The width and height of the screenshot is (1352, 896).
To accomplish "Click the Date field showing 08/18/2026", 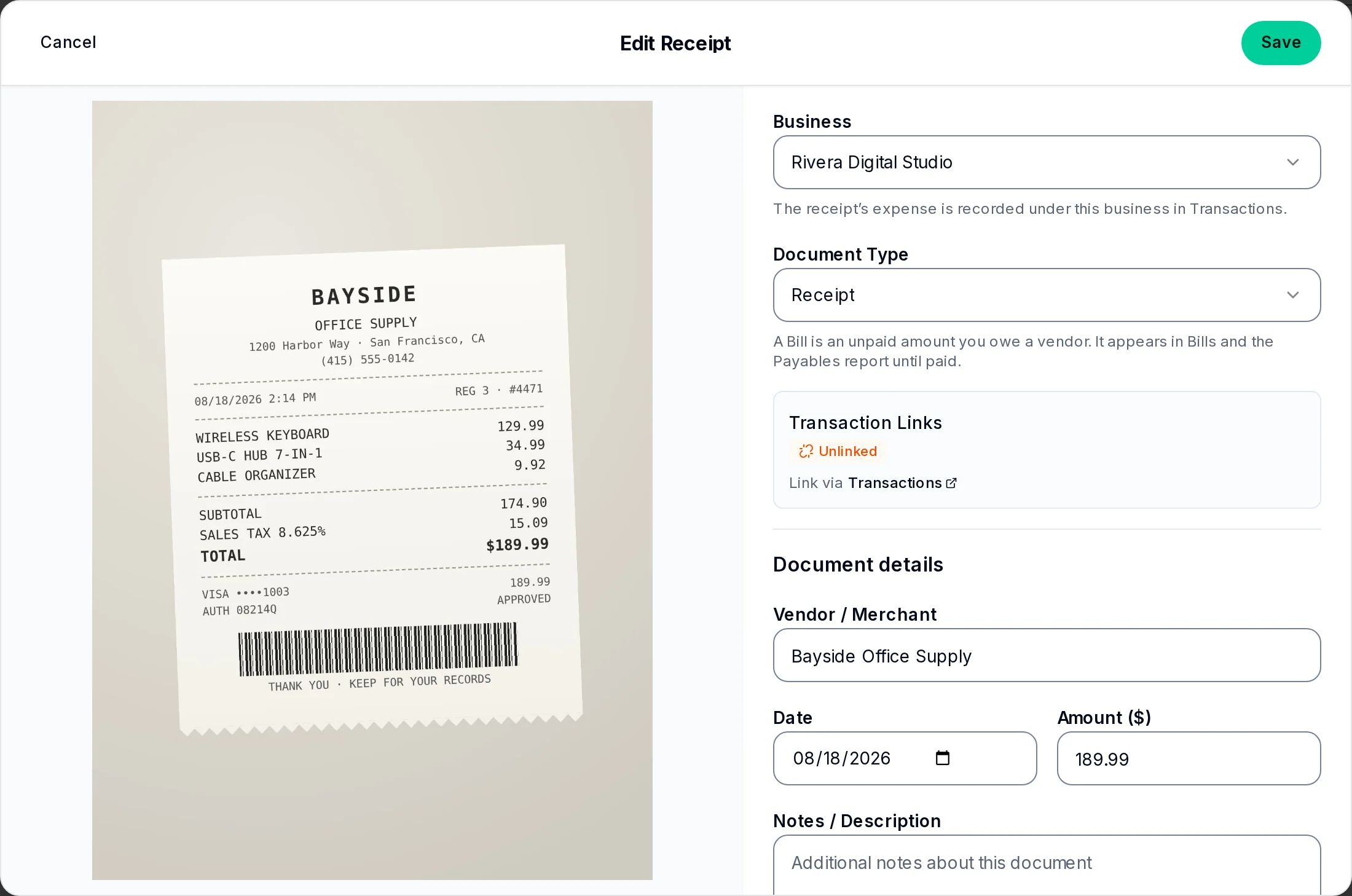I will 905,758.
